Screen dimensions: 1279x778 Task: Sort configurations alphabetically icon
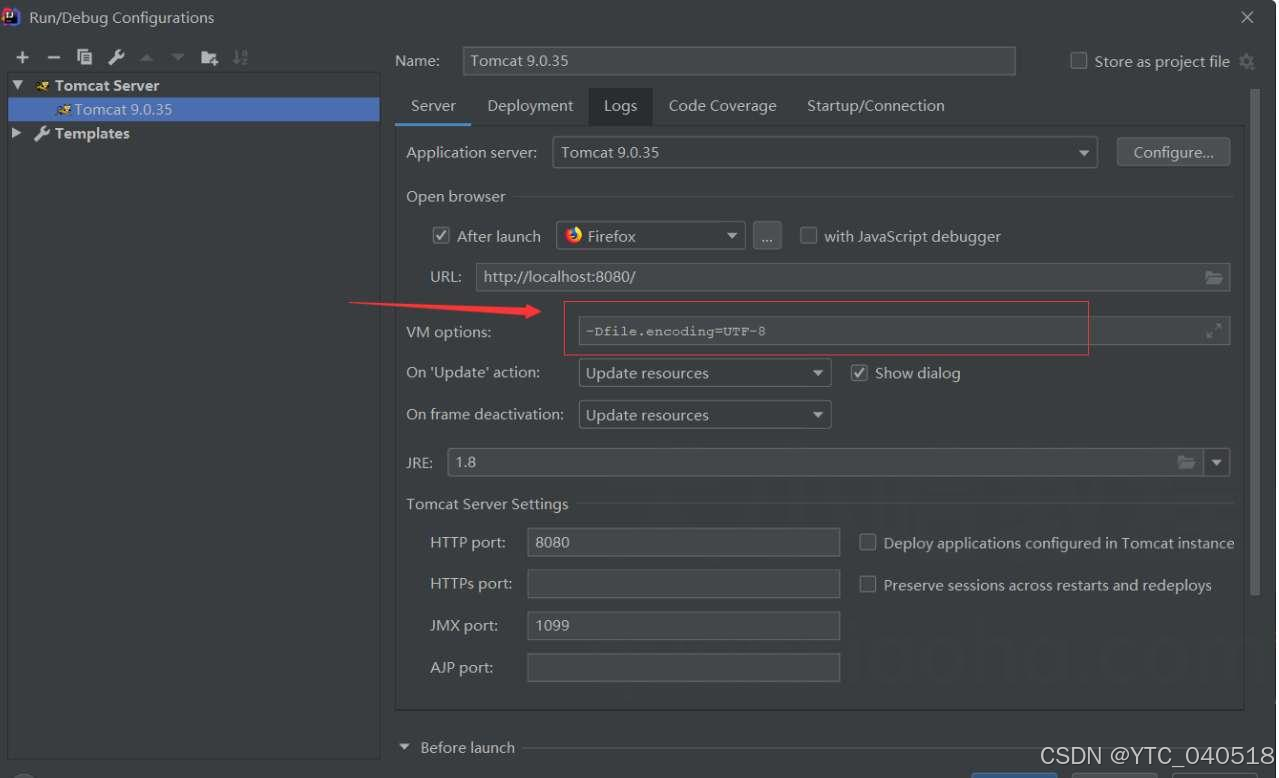tap(240, 58)
